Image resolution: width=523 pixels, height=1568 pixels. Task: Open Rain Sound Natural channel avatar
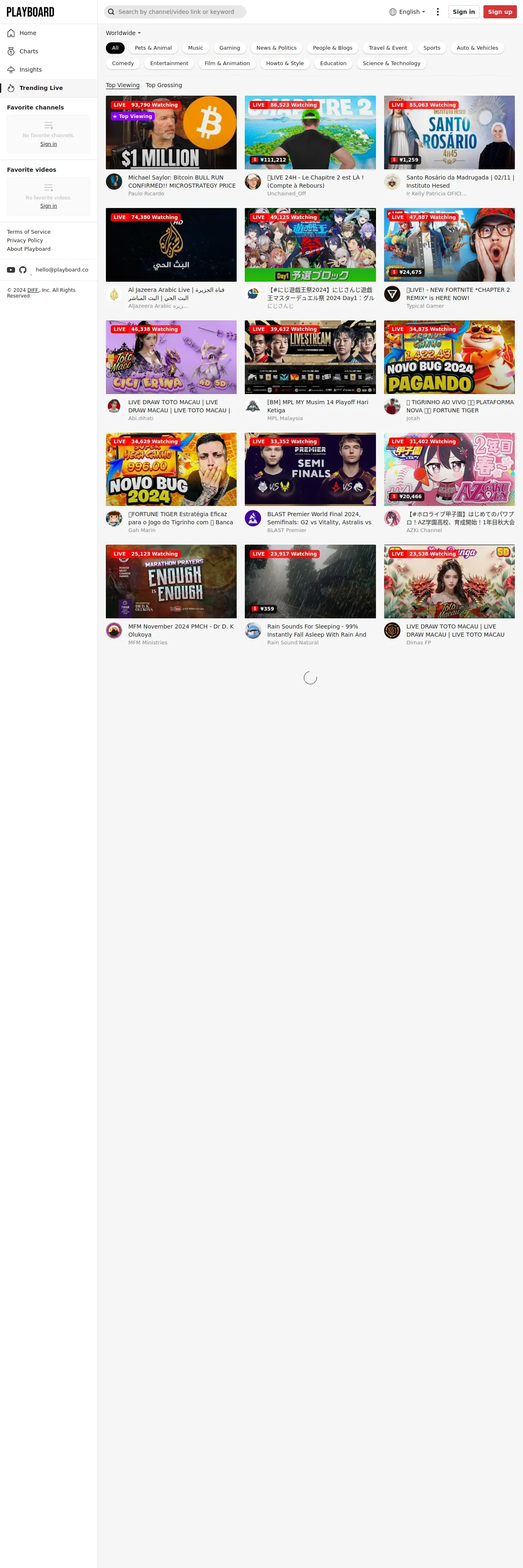coord(253,631)
